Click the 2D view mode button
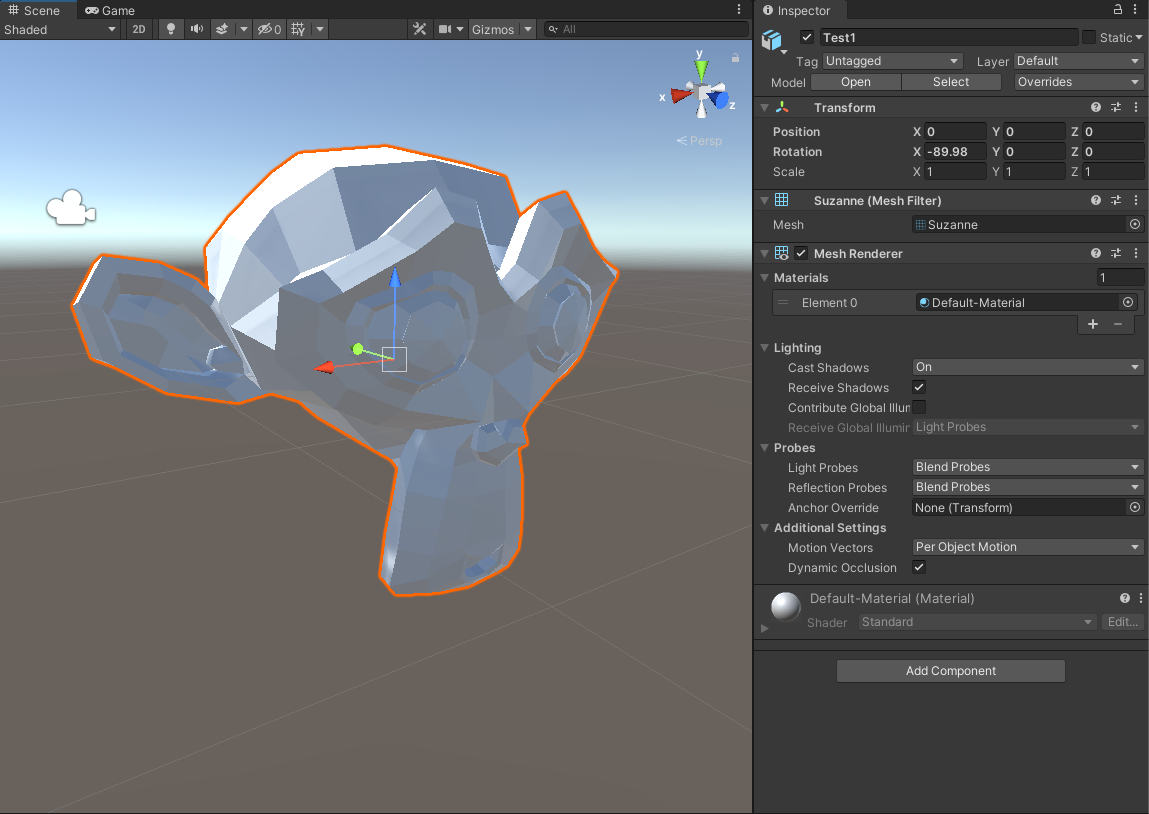The image size is (1149, 814). point(139,29)
